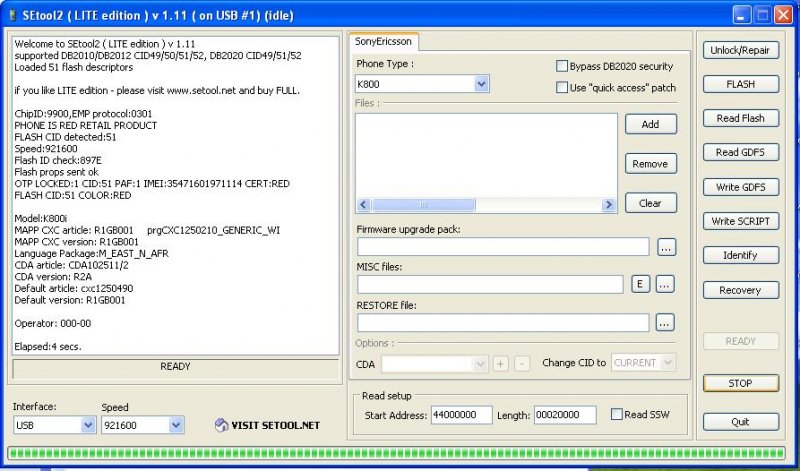Click the "FLASH CID detected:51" log line

click(65, 137)
